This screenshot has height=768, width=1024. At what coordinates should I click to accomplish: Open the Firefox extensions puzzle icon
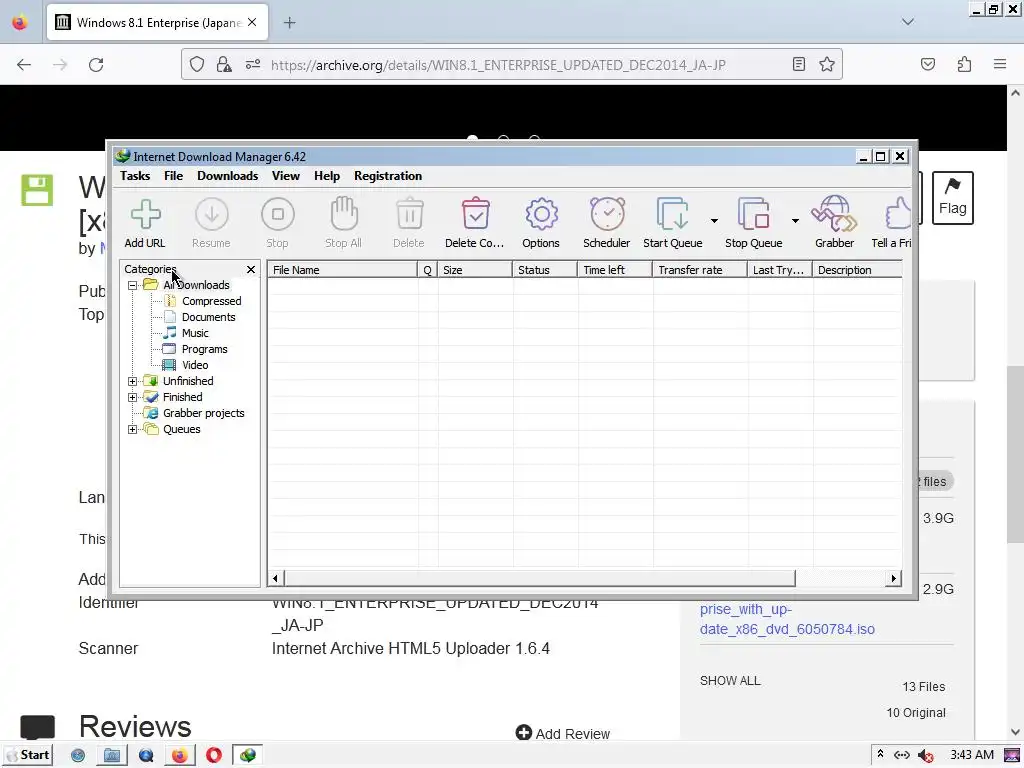point(964,64)
